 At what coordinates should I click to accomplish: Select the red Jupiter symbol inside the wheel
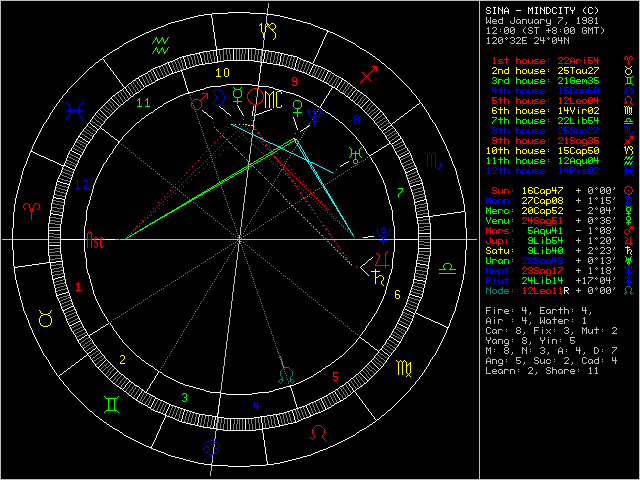click(x=382, y=260)
